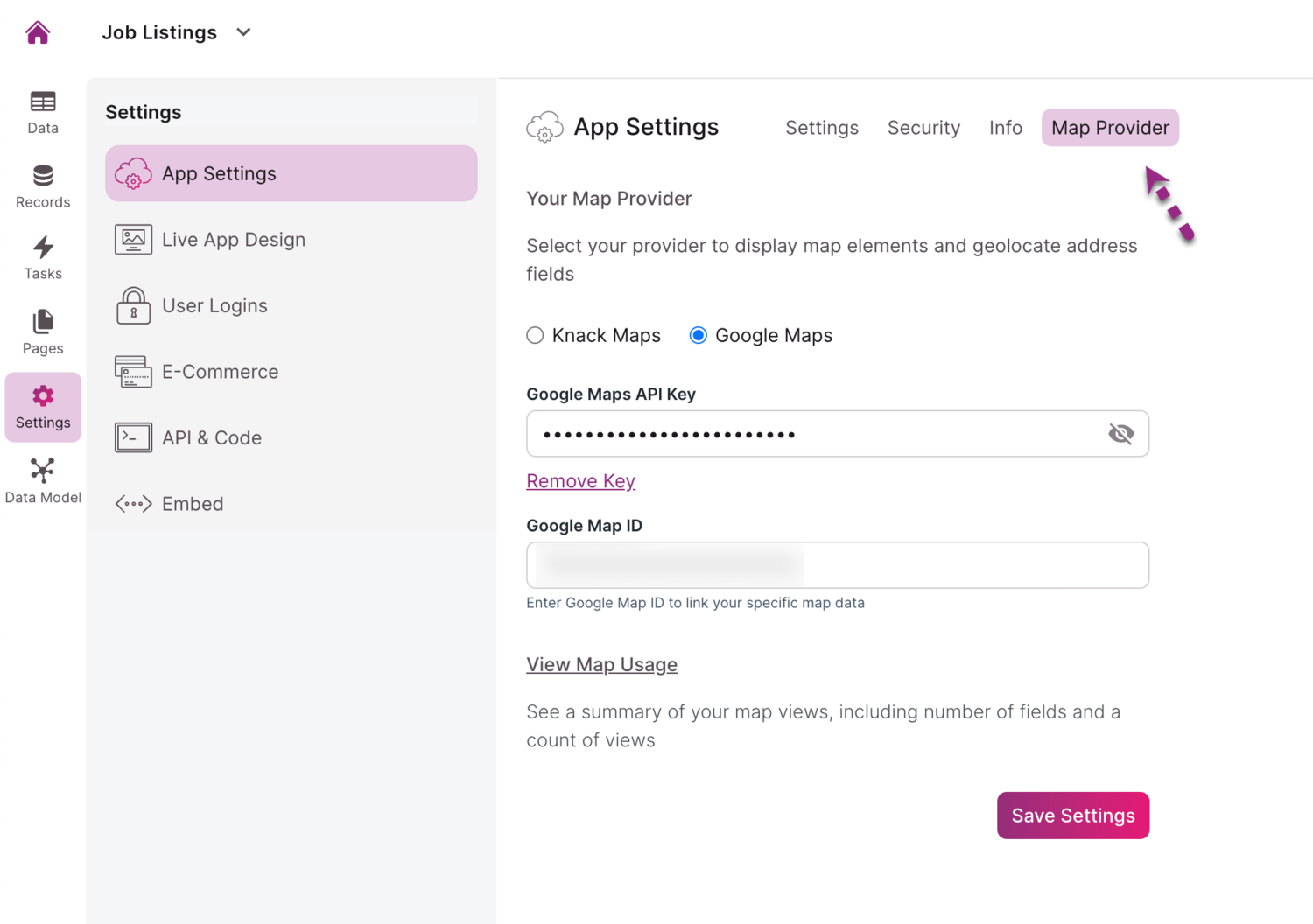Screen dimensions: 1313x924
Task: Open Live App Design settings
Action: 233,240
